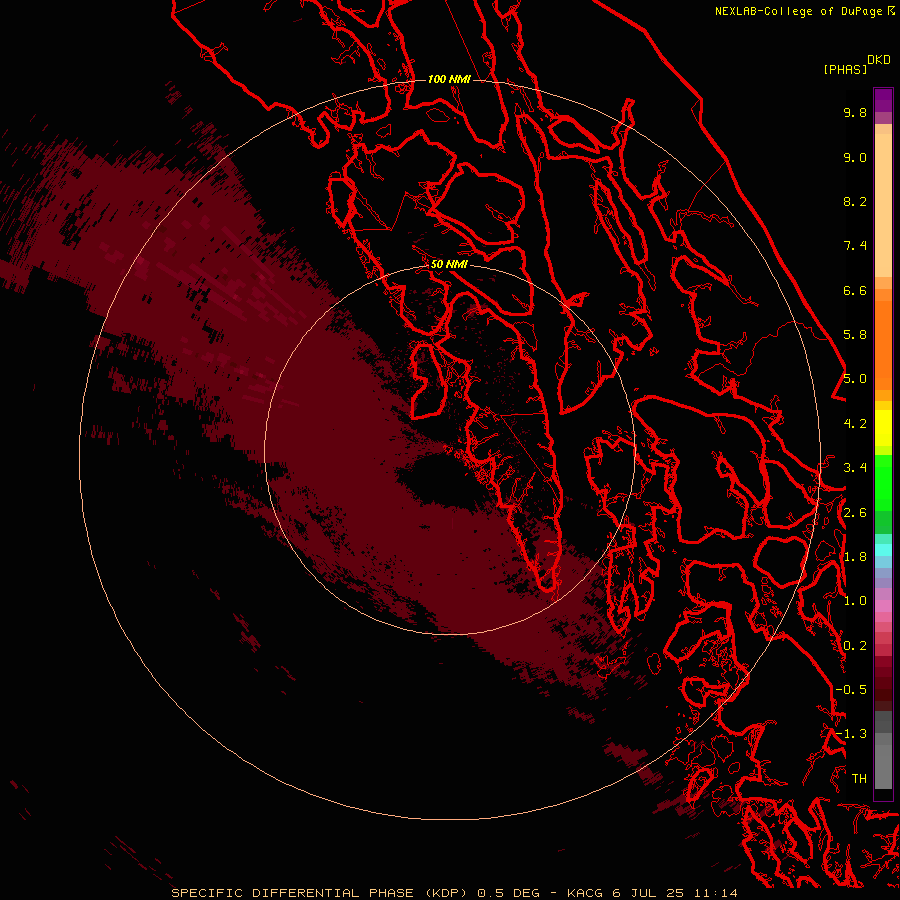The height and width of the screenshot is (900, 900).
Task: Click the 6 JUL 25 11:14 timestamp
Action: (675, 893)
